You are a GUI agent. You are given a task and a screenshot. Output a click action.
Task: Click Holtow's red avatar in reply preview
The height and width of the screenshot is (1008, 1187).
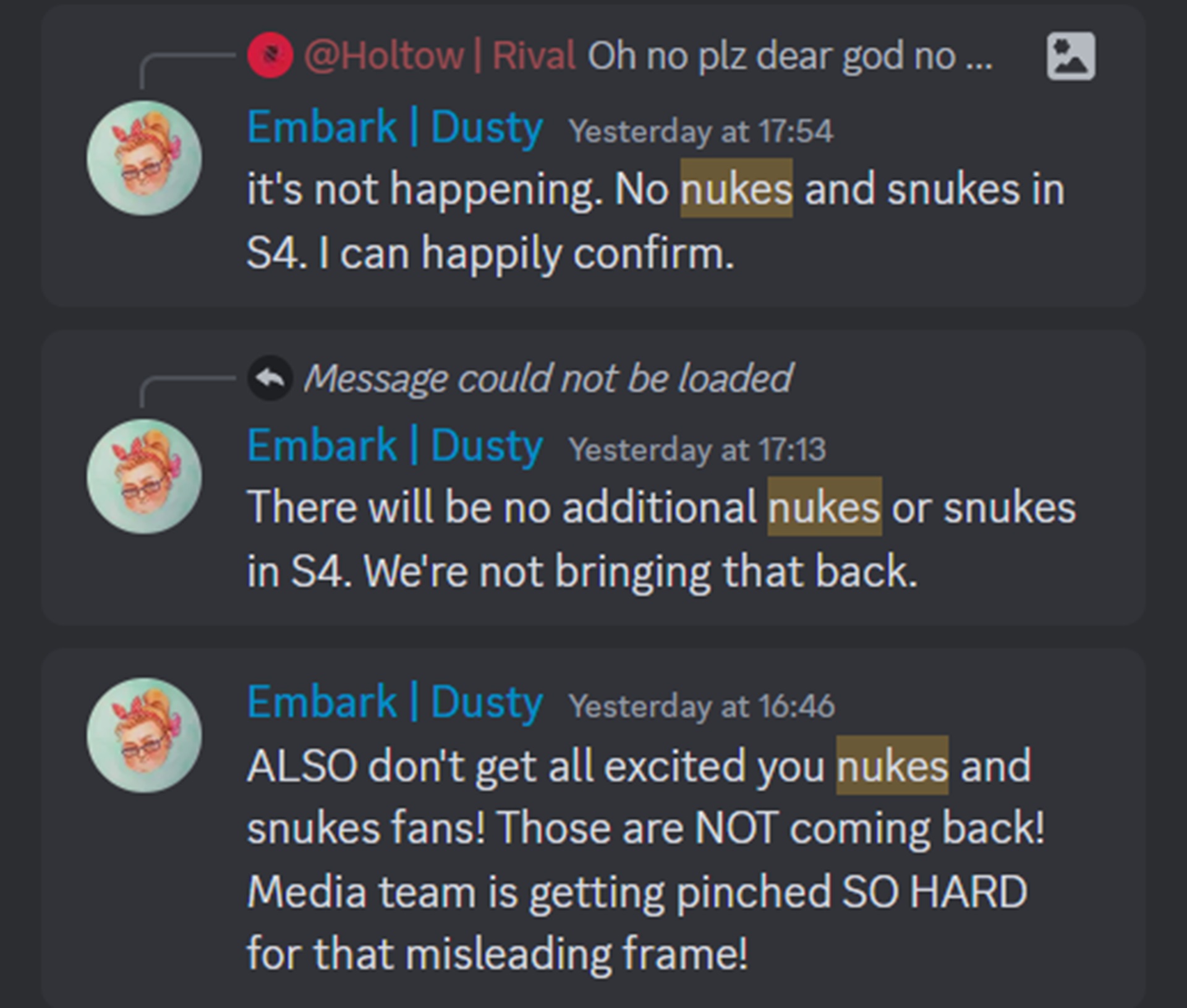270,56
